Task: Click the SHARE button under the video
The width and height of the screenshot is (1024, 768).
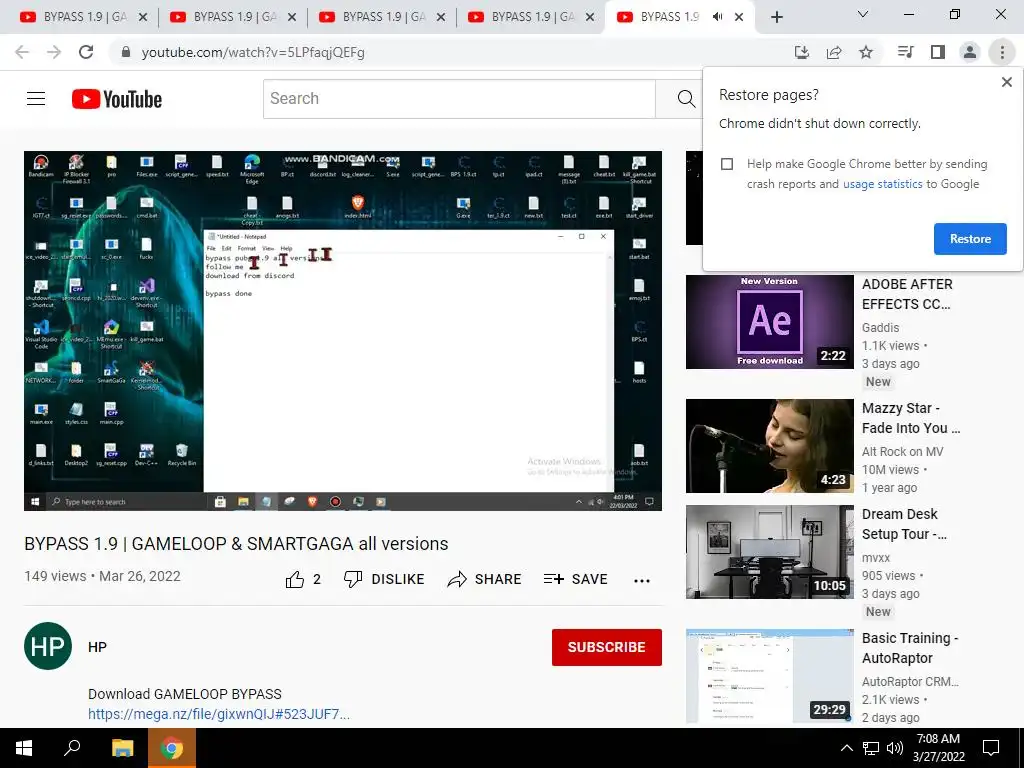Action: [x=485, y=579]
